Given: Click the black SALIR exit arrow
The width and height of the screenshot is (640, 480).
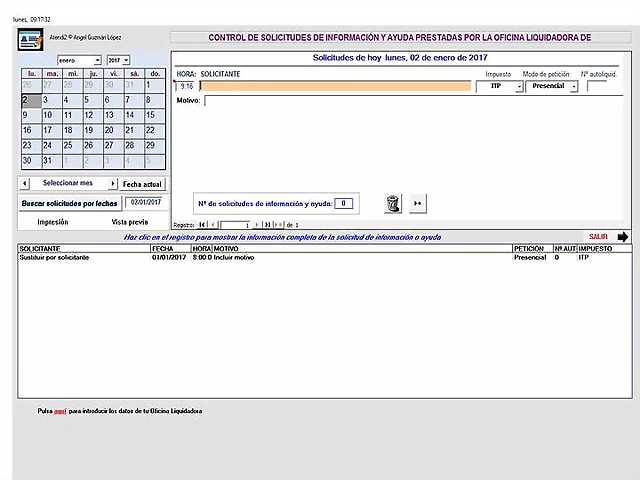Looking at the screenshot, I should 622,237.
